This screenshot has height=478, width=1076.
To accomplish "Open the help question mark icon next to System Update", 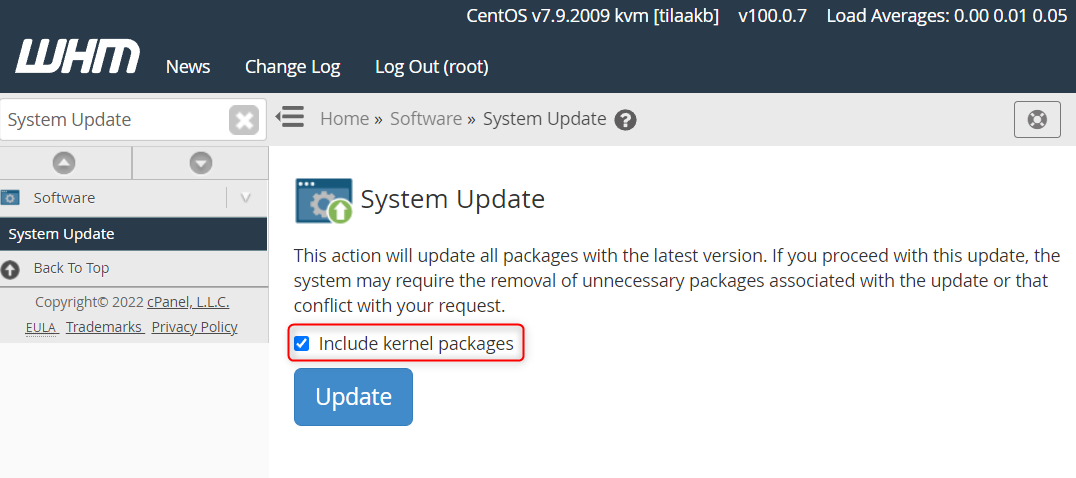I will click(x=625, y=120).
